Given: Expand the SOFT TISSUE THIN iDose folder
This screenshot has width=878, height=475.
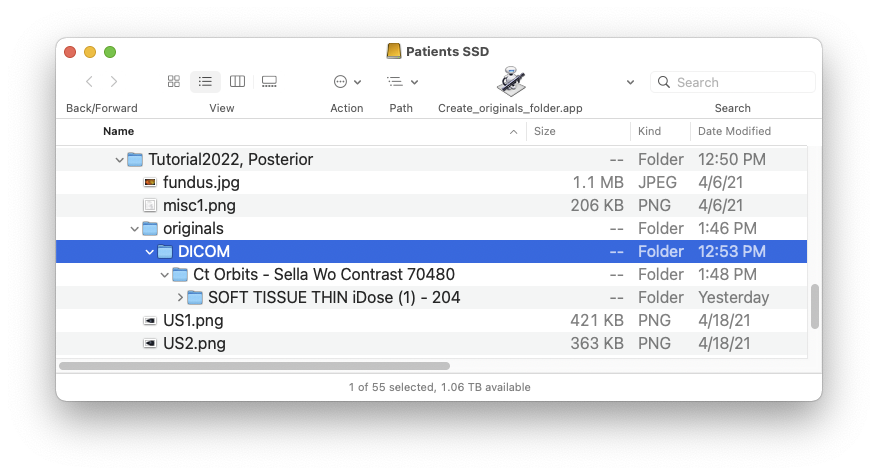Looking at the screenshot, I should [x=180, y=297].
